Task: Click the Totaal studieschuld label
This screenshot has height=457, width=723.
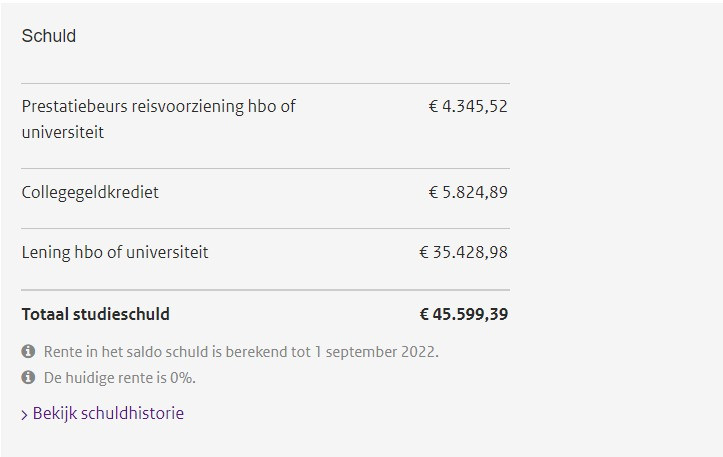Action: [x=95, y=314]
